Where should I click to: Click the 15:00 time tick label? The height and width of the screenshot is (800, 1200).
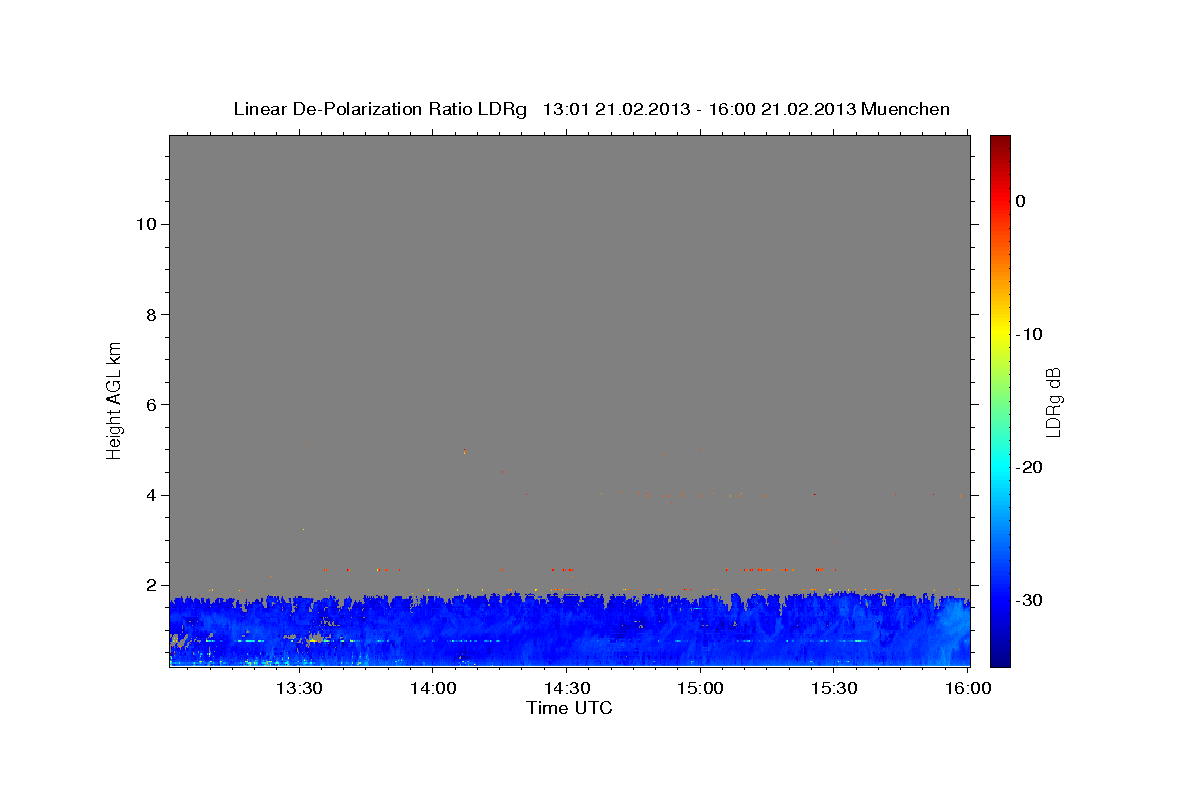click(x=700, y=688)
